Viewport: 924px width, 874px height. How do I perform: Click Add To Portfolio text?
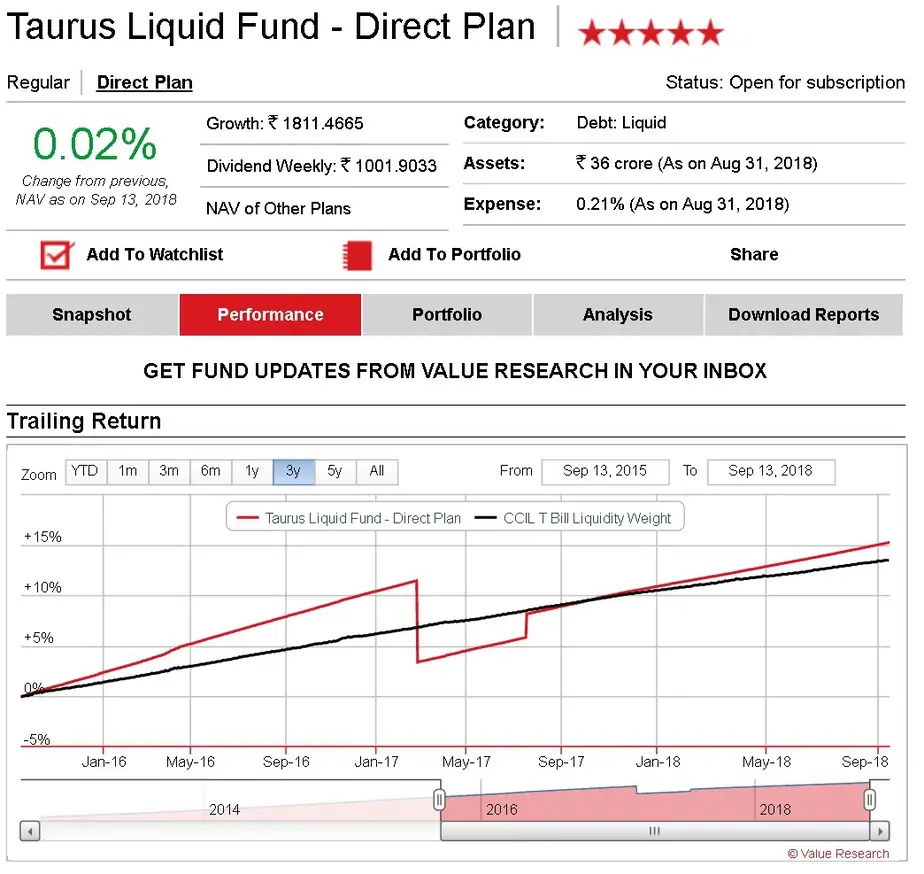[454, 255]
